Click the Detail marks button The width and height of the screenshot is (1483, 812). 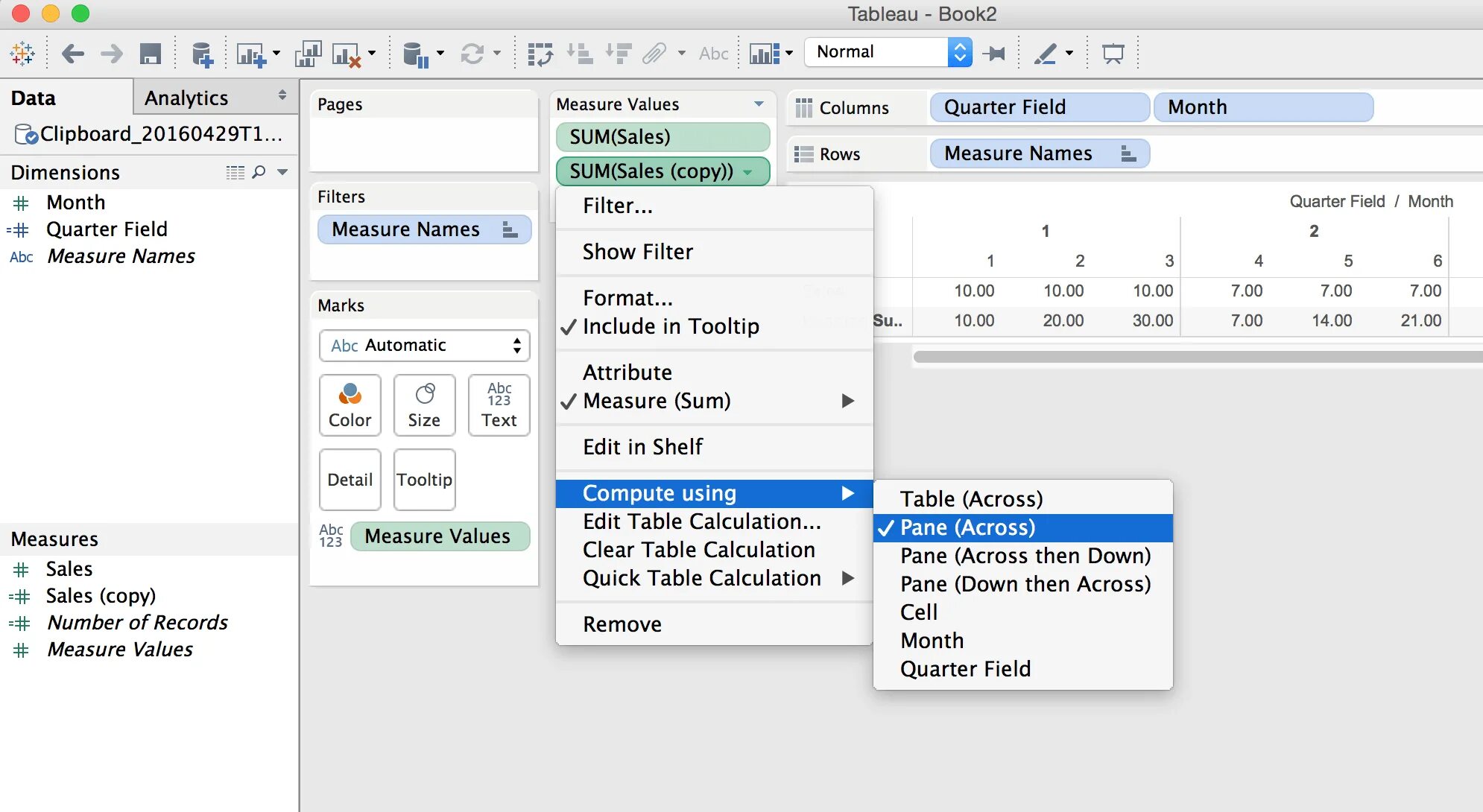pyautogui.click(x=350, y=480)
